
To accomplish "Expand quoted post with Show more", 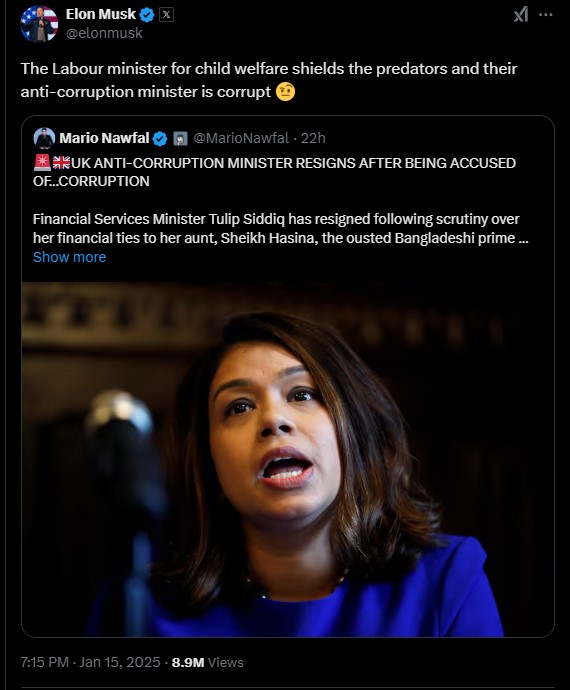I will pyautogui.click(x=70, y=257).
